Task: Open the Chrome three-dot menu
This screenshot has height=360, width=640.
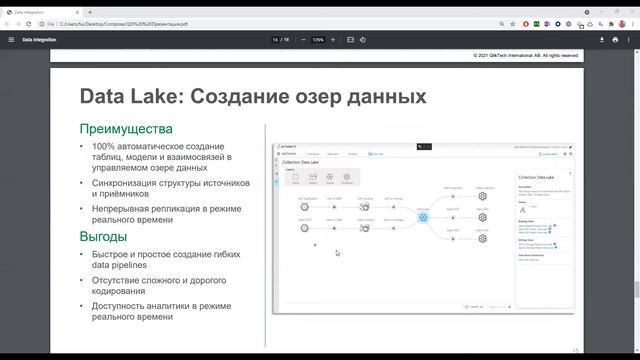Action: 633,24
